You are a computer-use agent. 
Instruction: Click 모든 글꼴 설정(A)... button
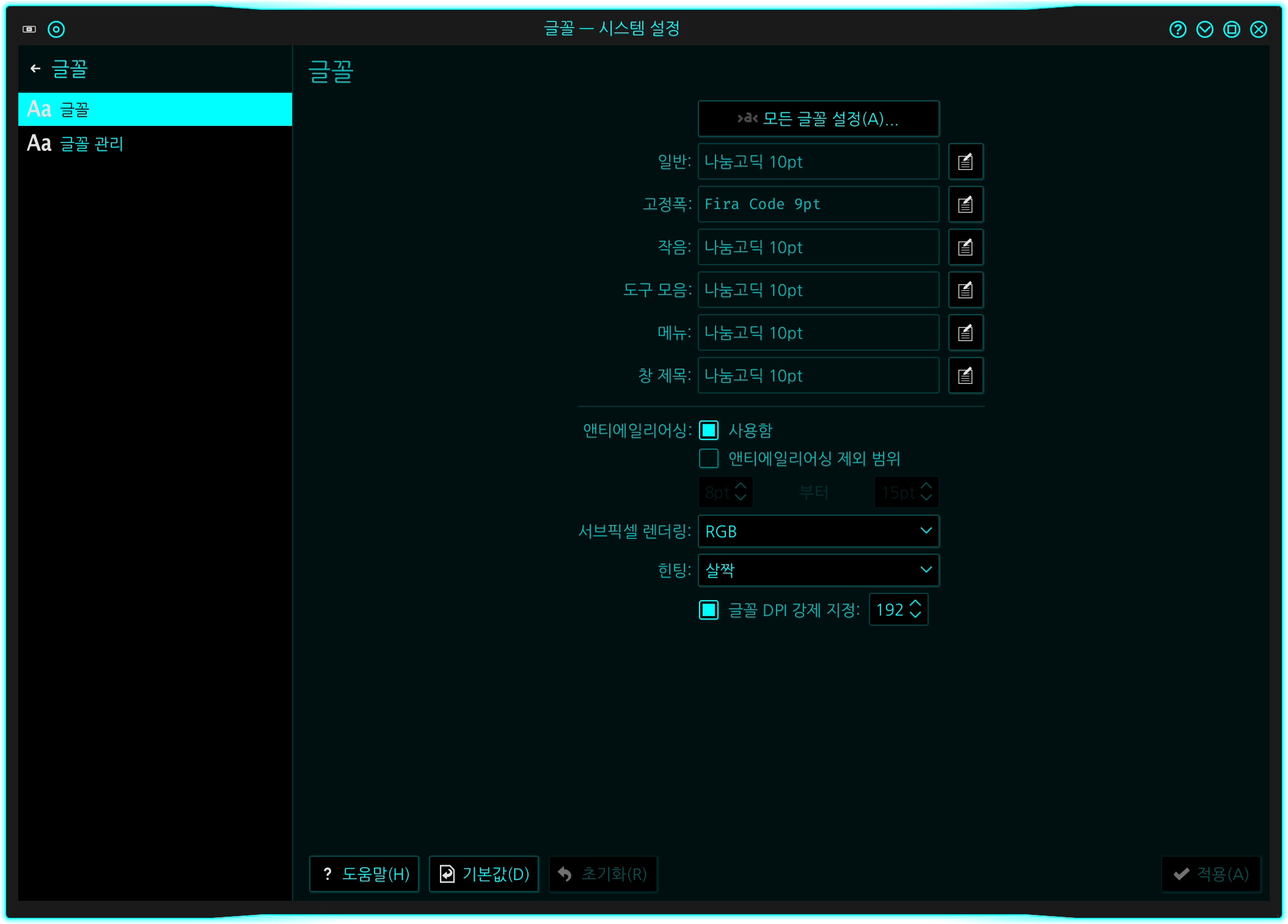tap(818, 119)
